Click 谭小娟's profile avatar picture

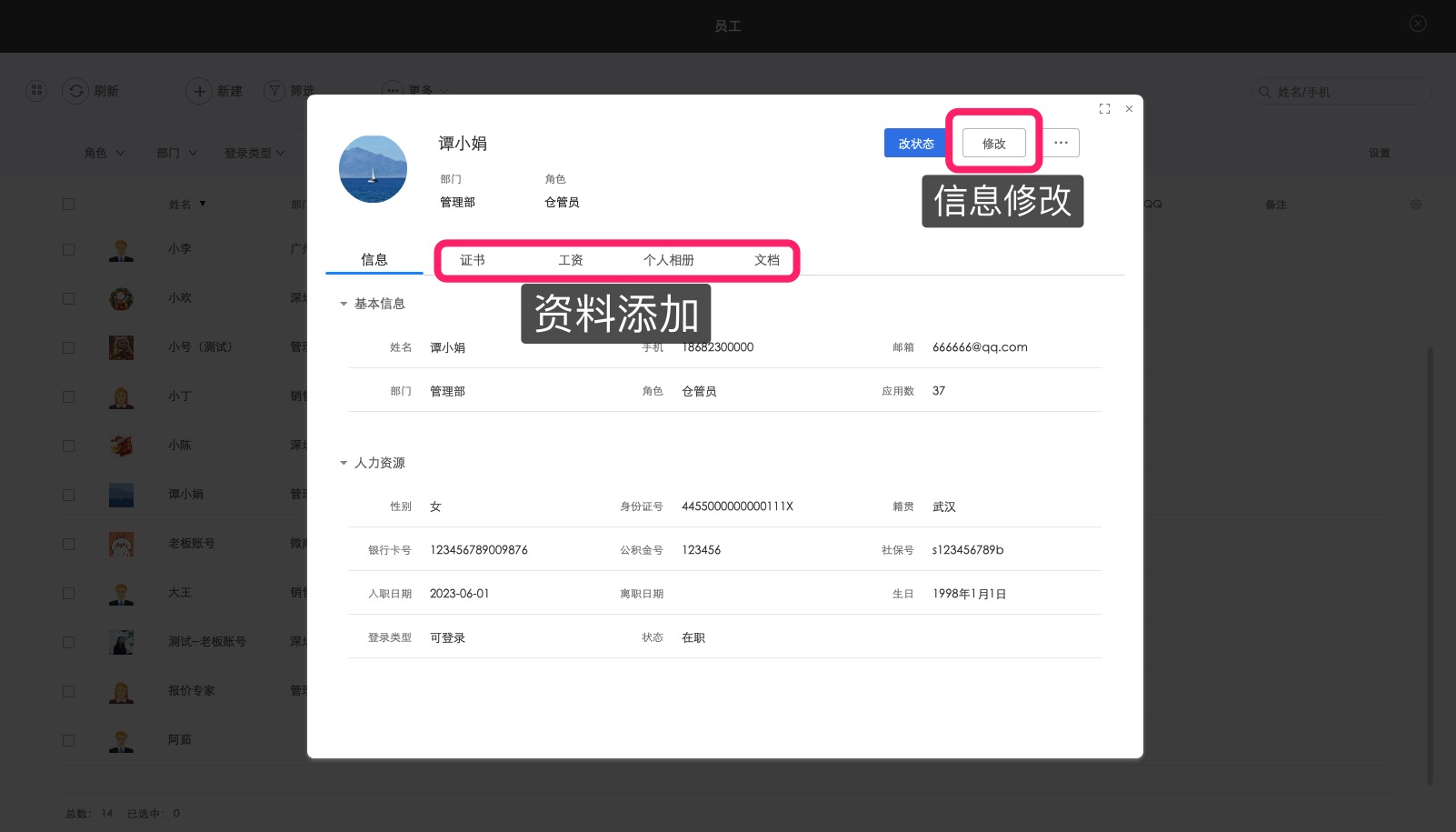[x=373, y=168]
